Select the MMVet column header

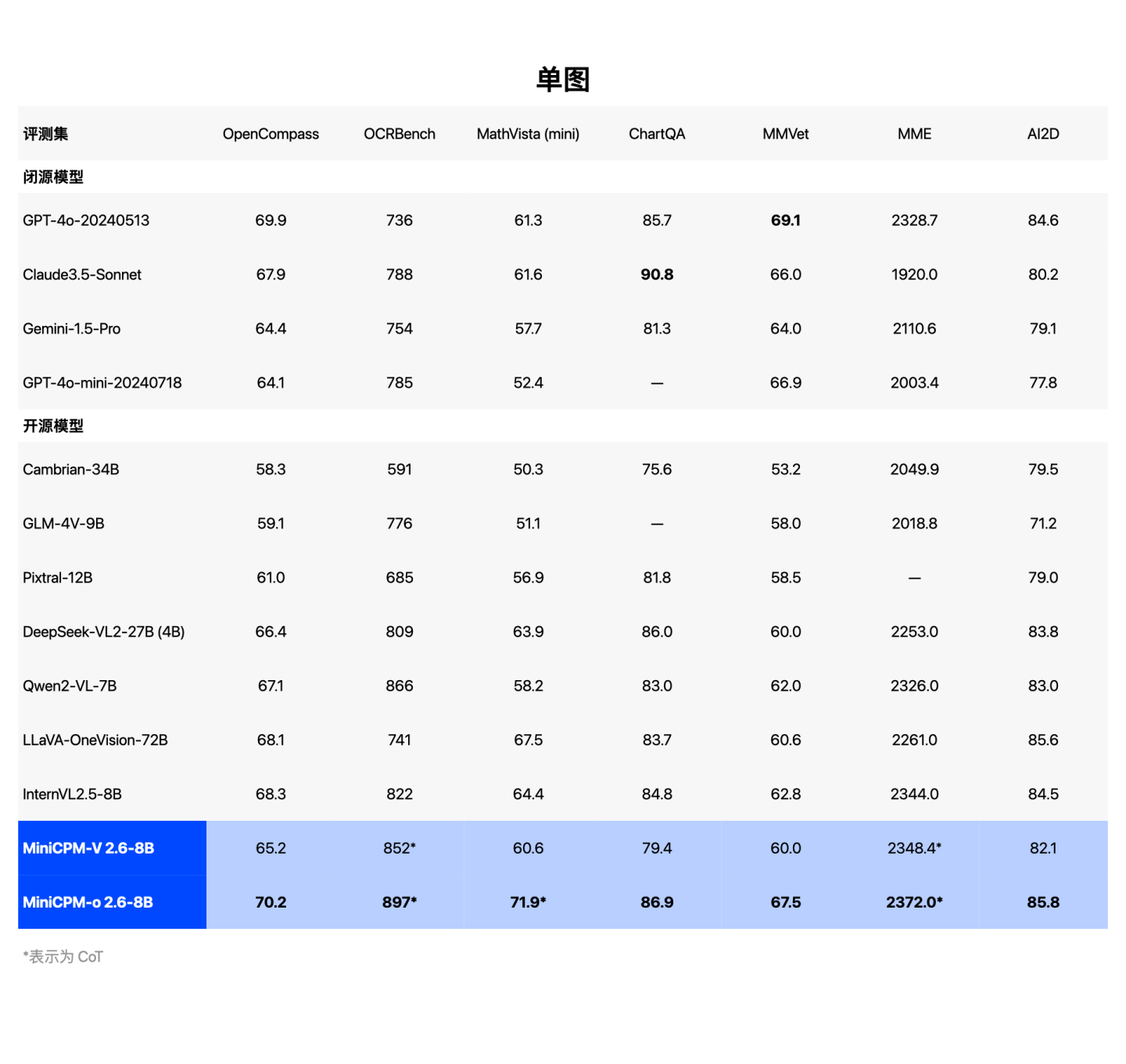[x=785, y=134]
